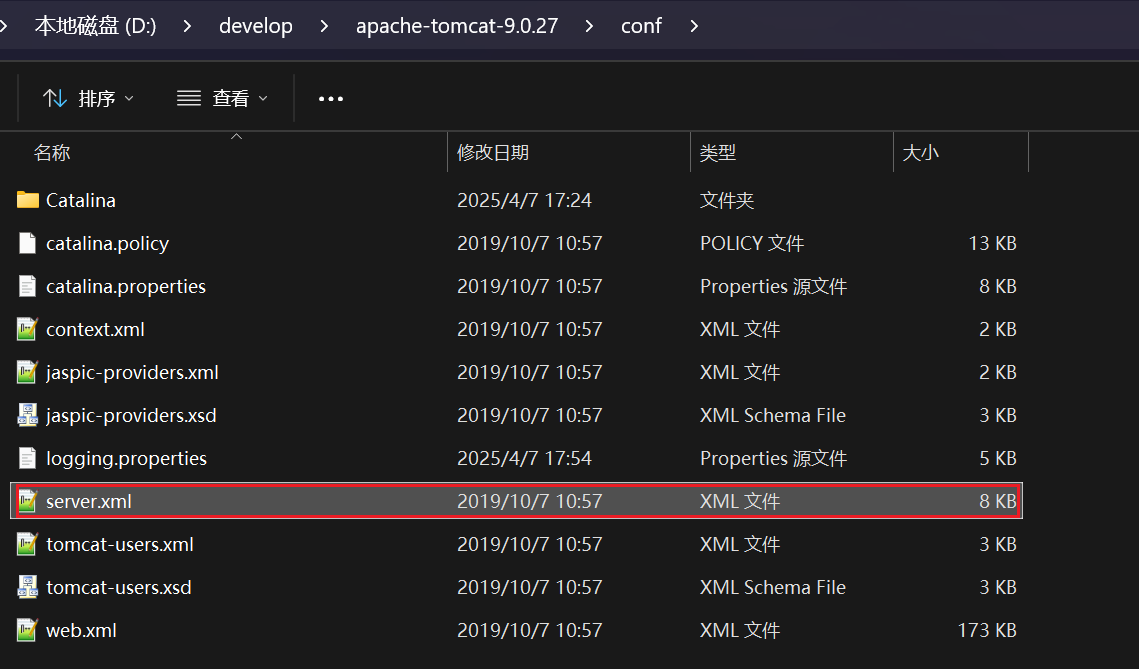Image resolution: width=1139 pixels, height=669 pixels.
Task: Click the conf breadcrumb segment
Action: (x=641, y=26)
